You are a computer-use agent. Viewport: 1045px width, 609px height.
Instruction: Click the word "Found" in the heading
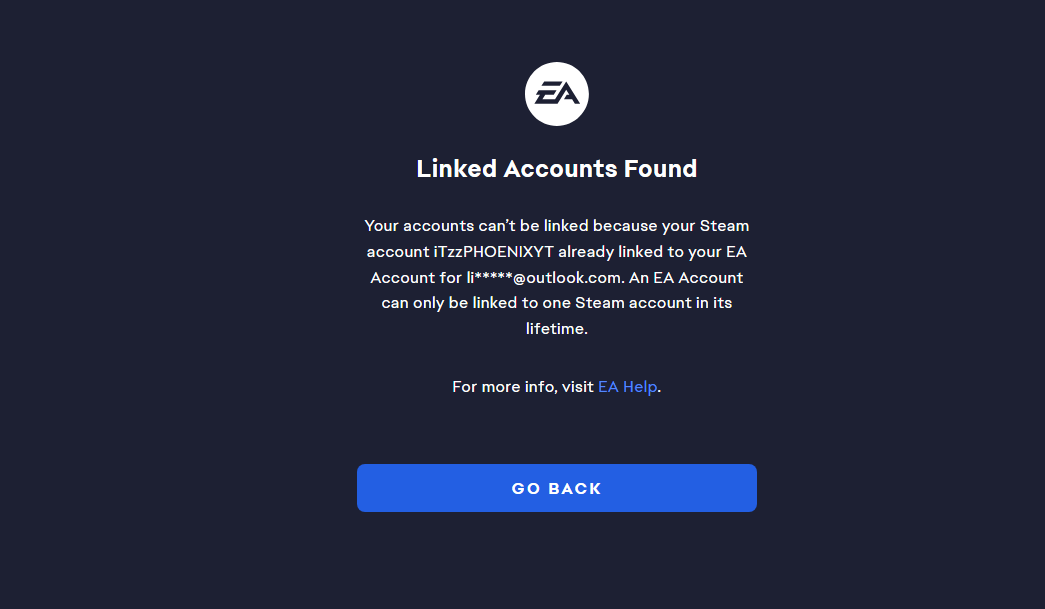[660, 169]
